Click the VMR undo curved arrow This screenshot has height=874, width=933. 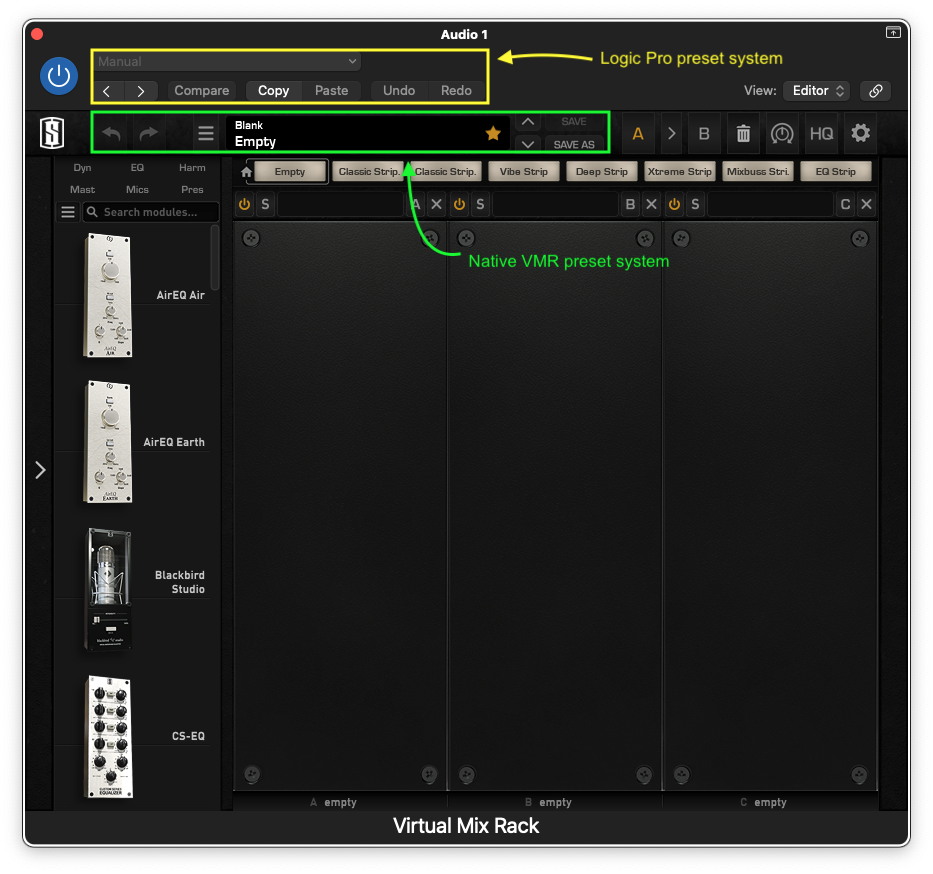click(x=111, y=133)
